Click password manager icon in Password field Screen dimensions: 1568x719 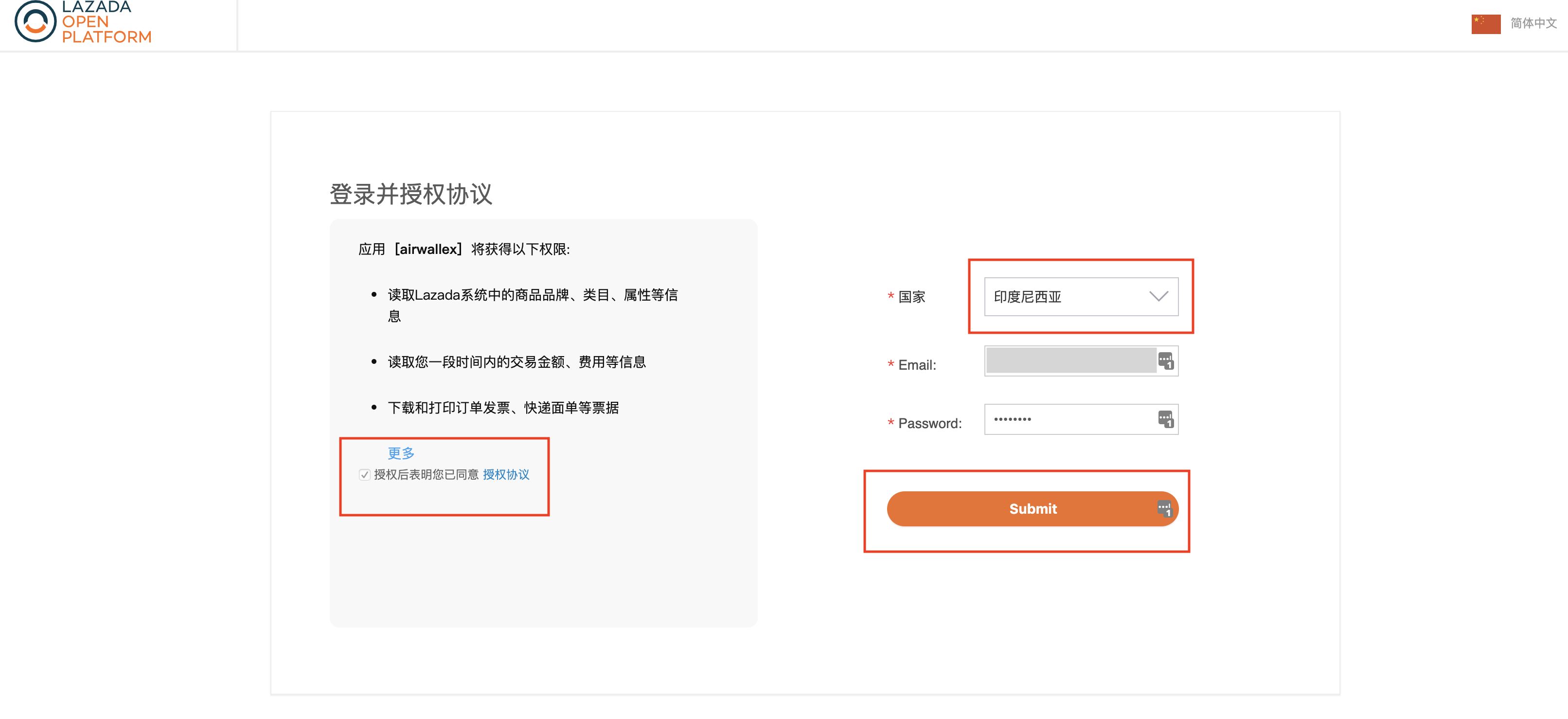click(x=1166, y=419)
